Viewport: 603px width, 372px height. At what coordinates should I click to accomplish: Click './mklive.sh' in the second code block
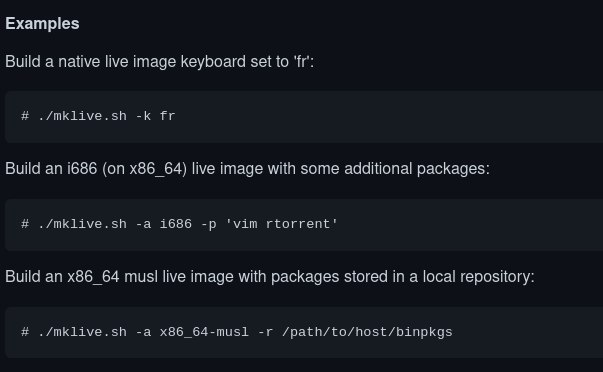[x=82, y=224]
